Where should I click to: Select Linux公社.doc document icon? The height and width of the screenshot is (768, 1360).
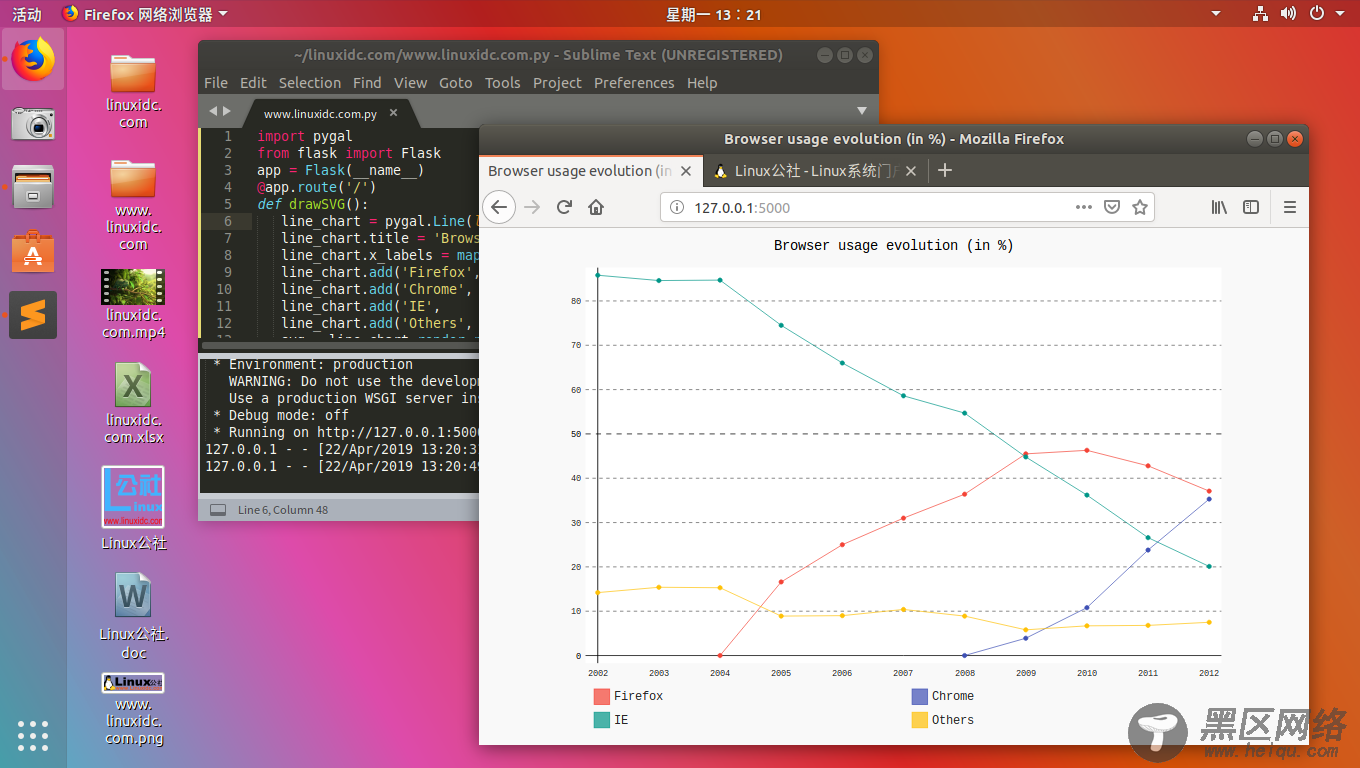point(133,616)
